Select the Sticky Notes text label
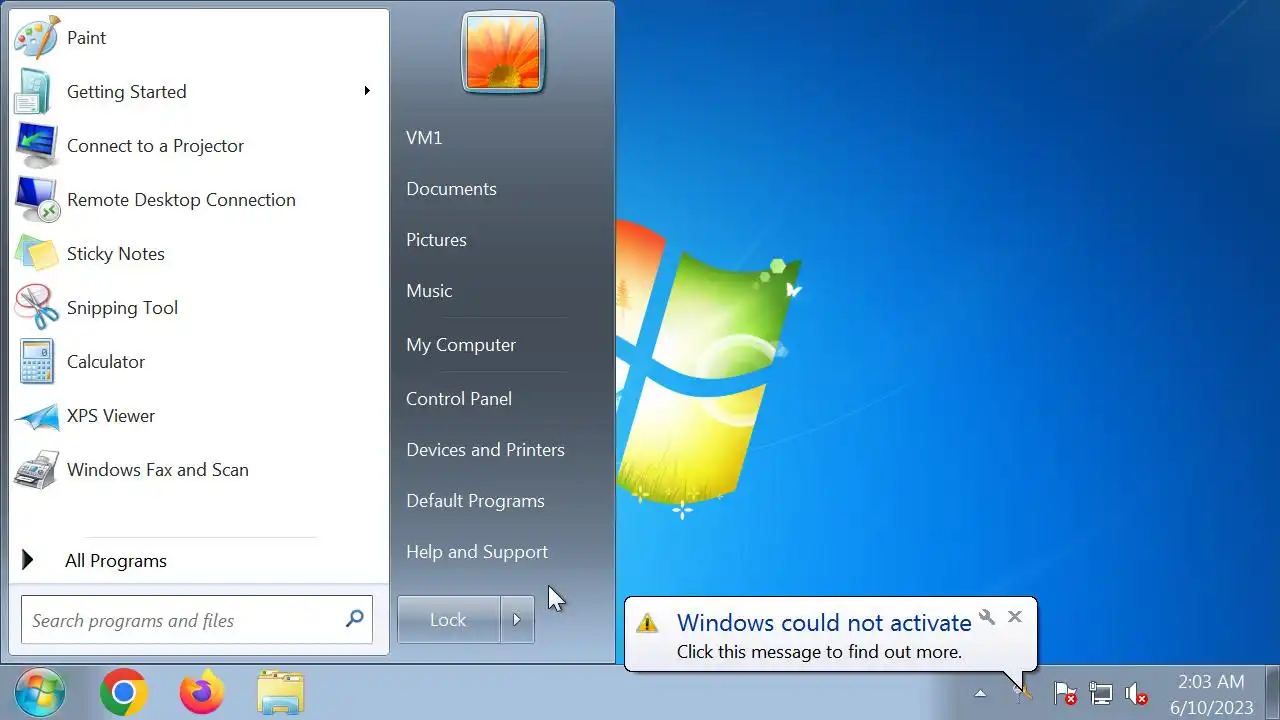The image size is (1280, 720). [x=116, y=254]
